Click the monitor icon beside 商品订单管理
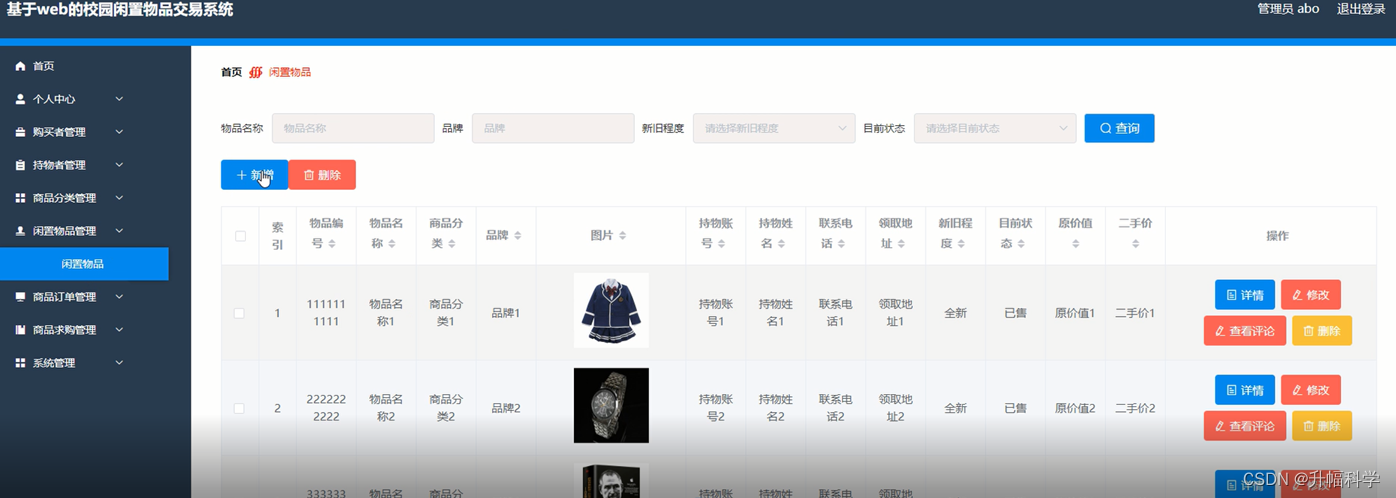This screenshot has height=498, width=1396. pyautogui.click(x=20, y=297)
